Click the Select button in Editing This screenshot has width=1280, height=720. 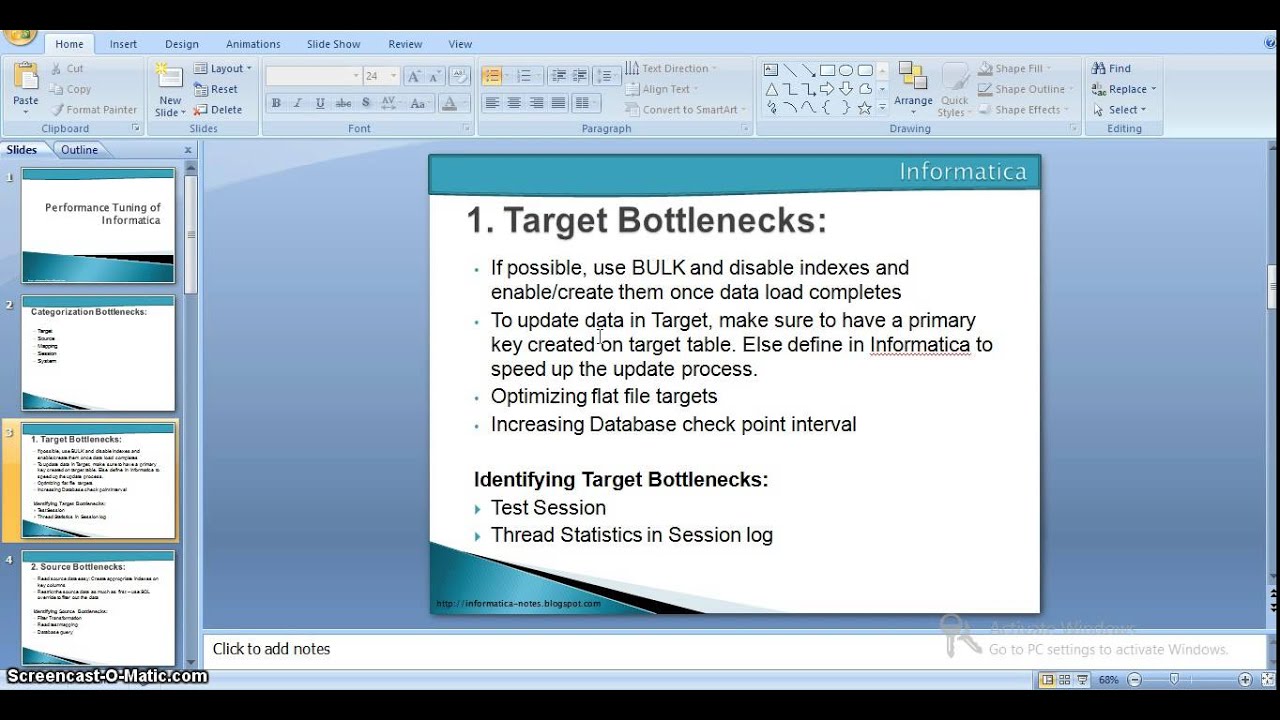(1119, 110)
